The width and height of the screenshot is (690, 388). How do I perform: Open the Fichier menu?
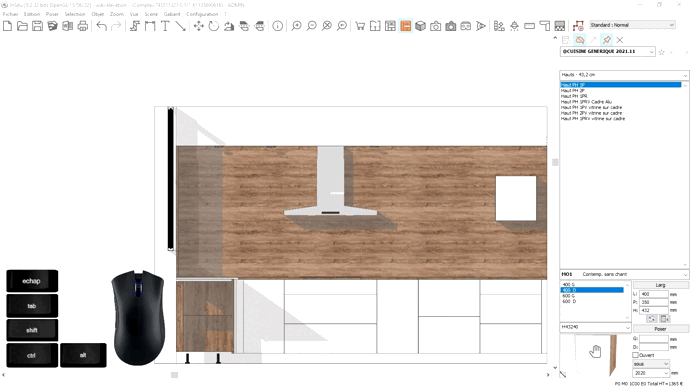(11, 14)
